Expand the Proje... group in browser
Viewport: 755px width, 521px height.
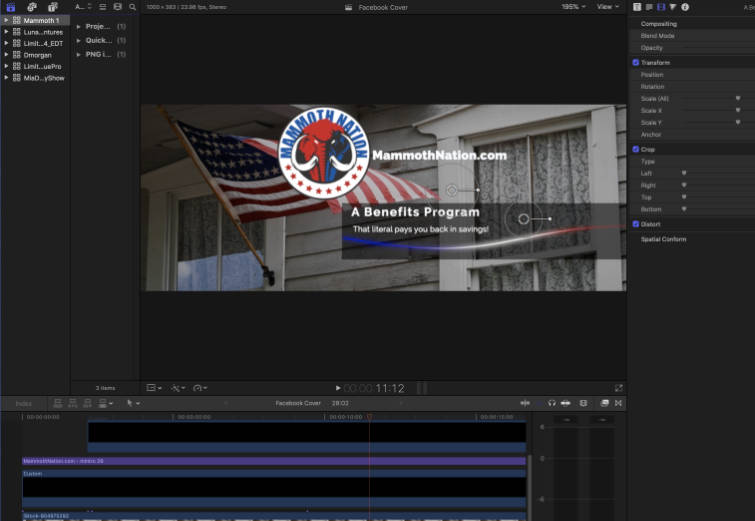[x=78, y=26]
